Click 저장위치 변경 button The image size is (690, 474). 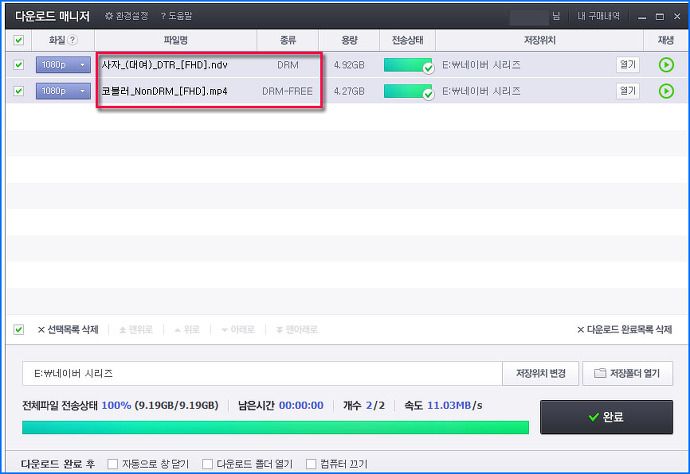(540, 374)
